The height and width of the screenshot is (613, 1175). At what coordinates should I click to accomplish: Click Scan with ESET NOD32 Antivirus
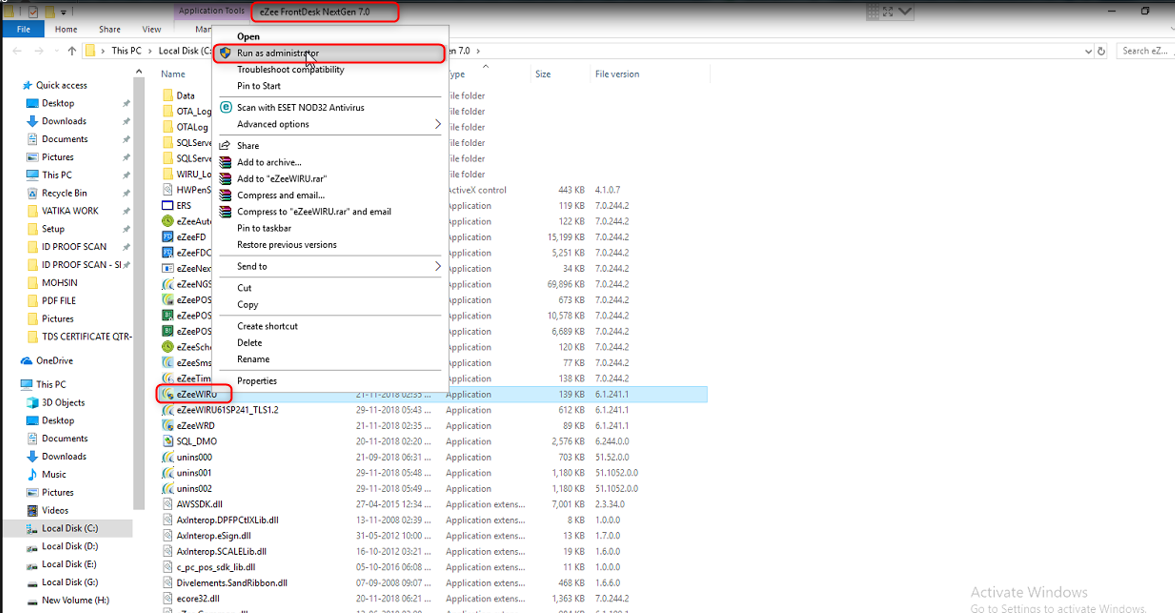[x=330, y=108]
